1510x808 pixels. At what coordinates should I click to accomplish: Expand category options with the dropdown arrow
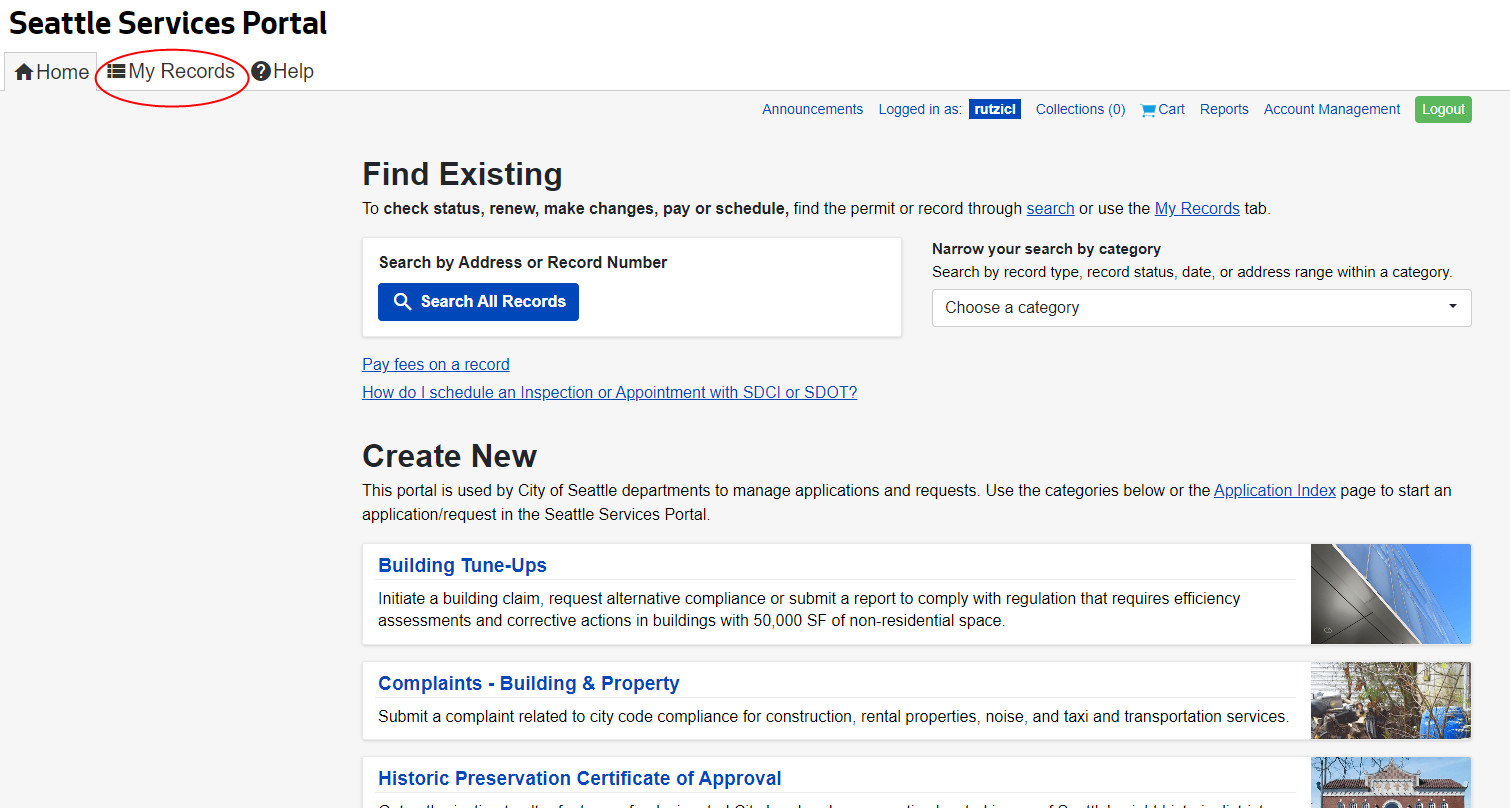pyautogui.click(x=1453, y=308)
